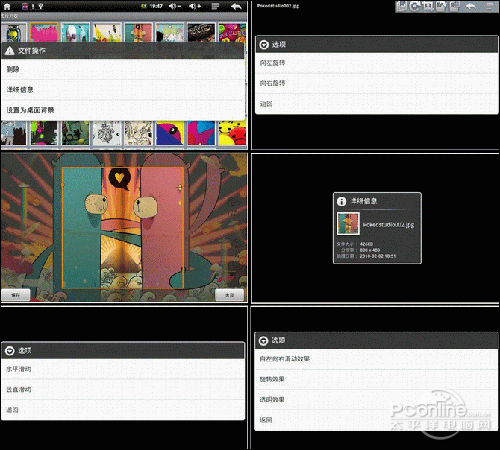
Task: Tap the battery icon beside the clock
Action: coord(144,6)
